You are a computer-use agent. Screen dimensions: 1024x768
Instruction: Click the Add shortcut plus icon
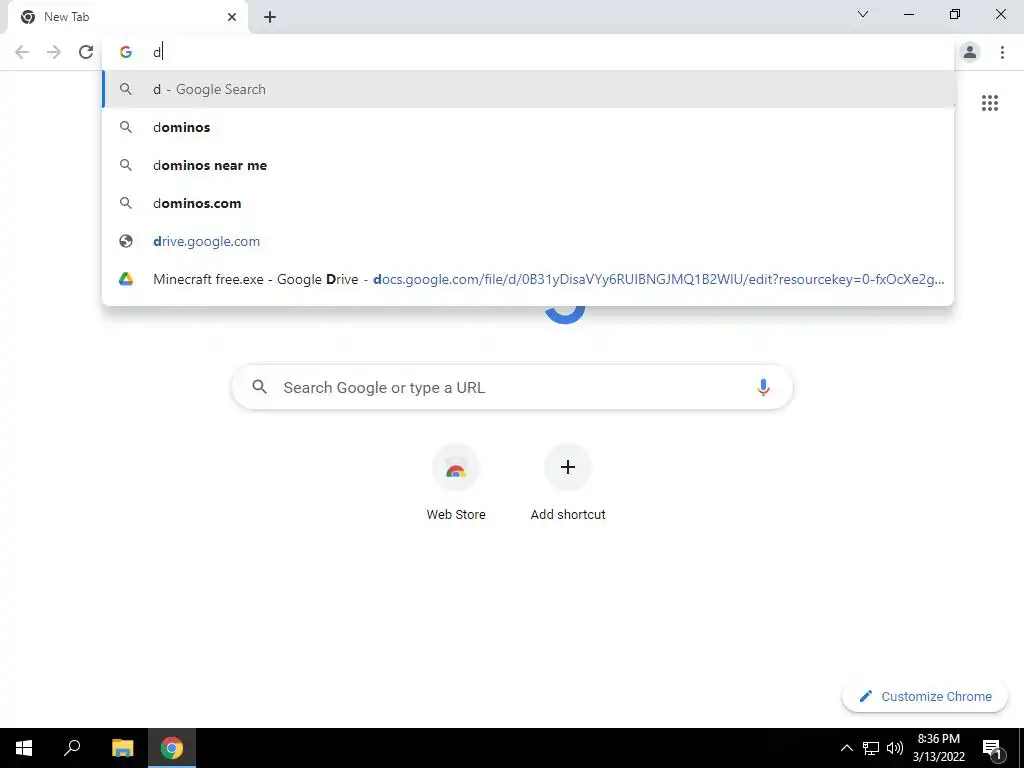pos(568,467)
